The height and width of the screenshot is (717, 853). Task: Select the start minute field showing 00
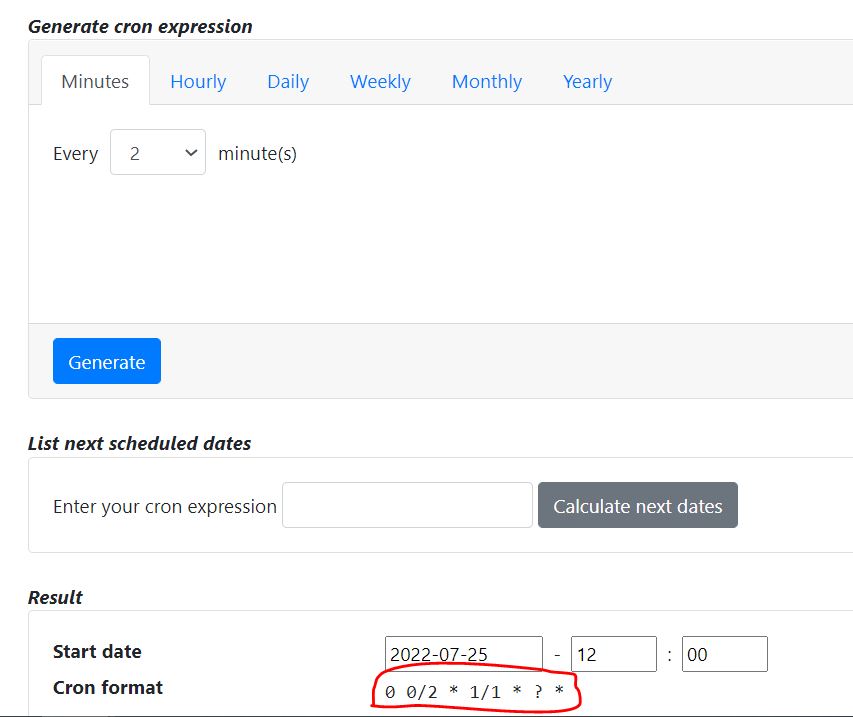724,654
